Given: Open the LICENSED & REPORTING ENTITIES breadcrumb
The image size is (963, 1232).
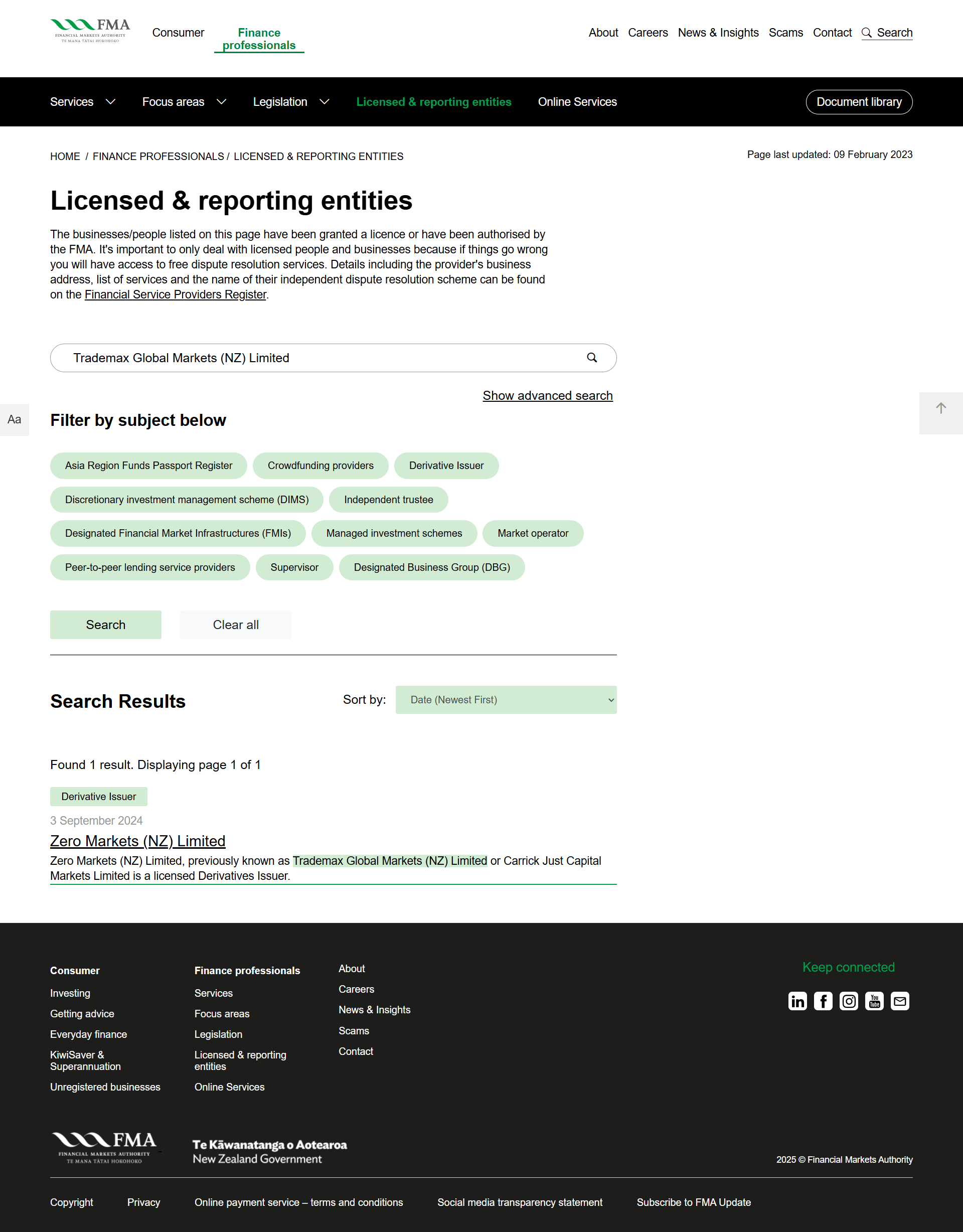Looking at the screenshot, I should pyautogui.click(x=318, y=156).
